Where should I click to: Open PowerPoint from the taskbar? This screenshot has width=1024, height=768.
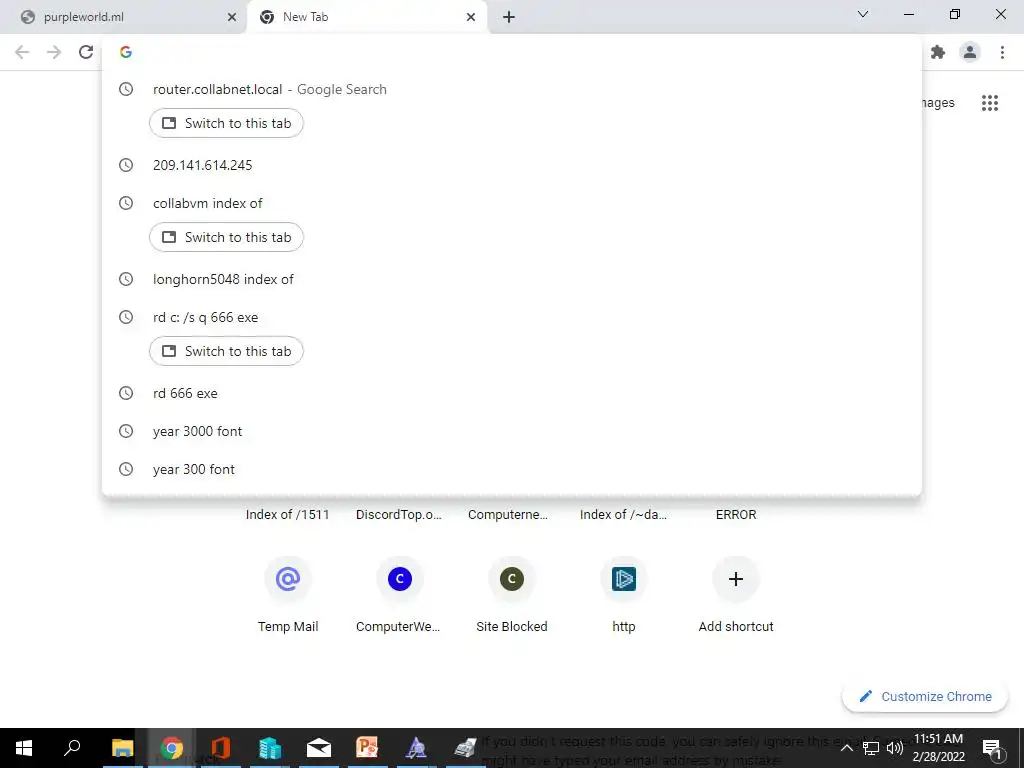[x=368, y=748]
